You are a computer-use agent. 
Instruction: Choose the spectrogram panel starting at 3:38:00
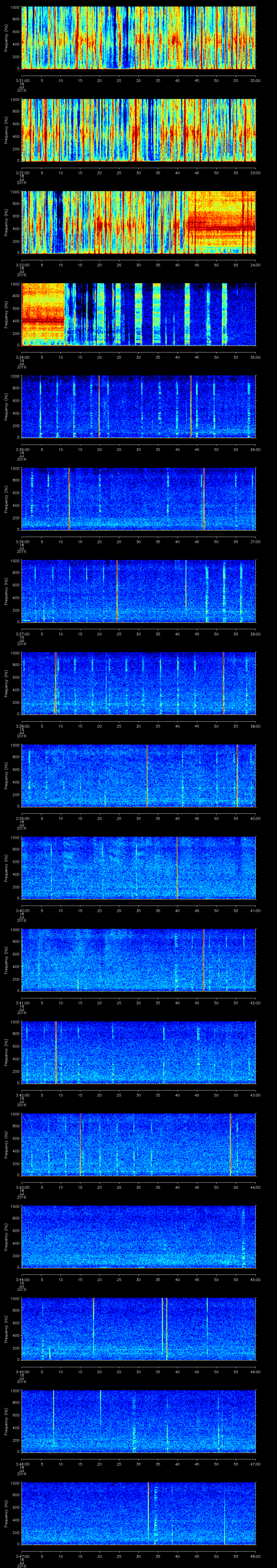point(139,683)
